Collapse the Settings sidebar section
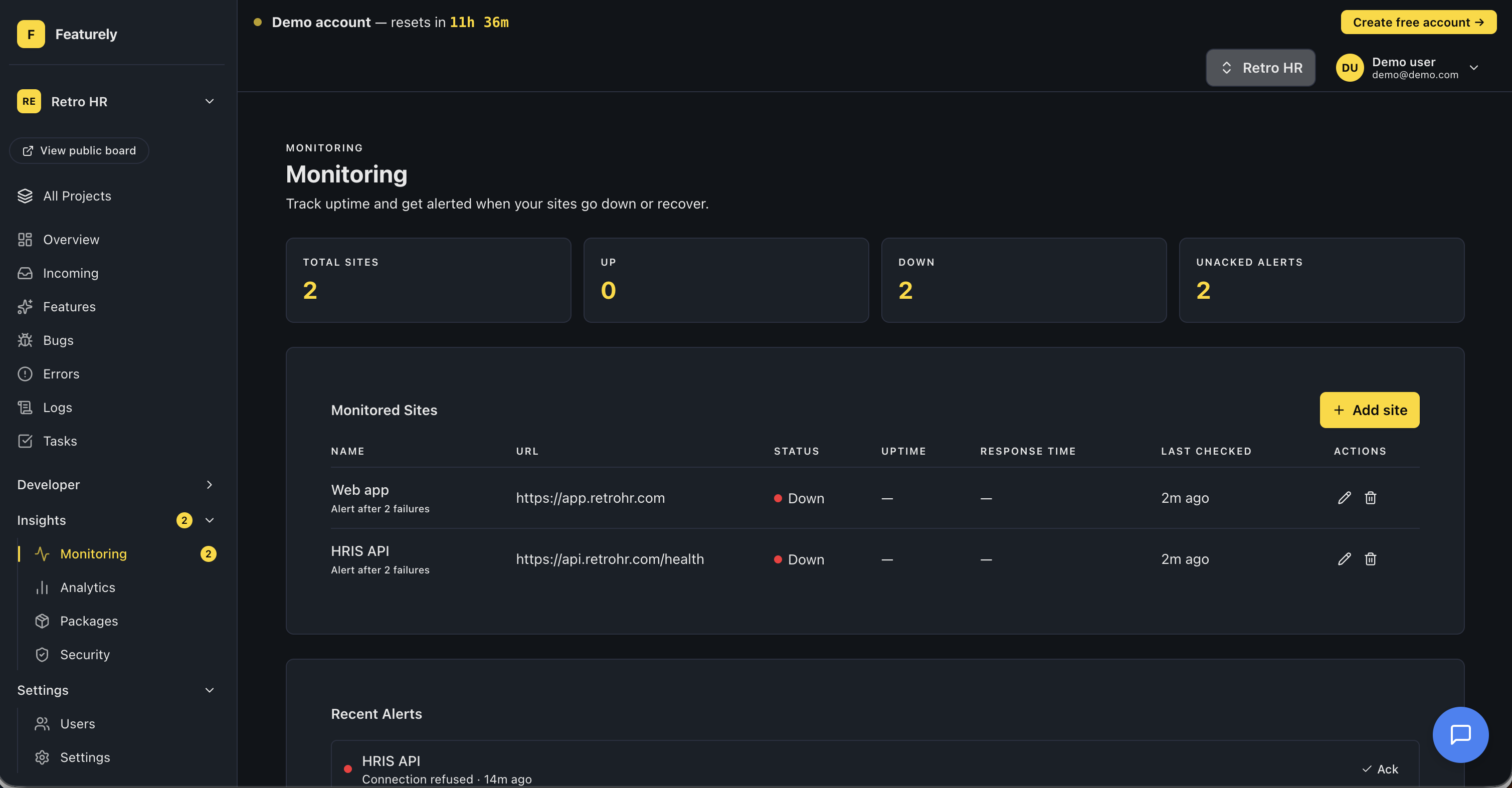 tap(209, 690)
